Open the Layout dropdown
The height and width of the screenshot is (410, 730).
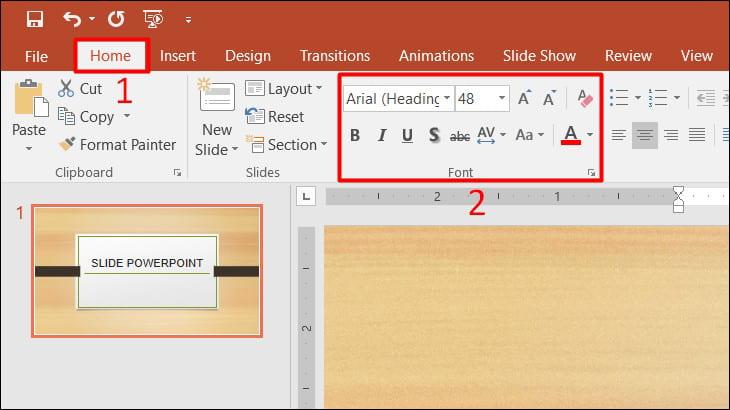[284, 88]
